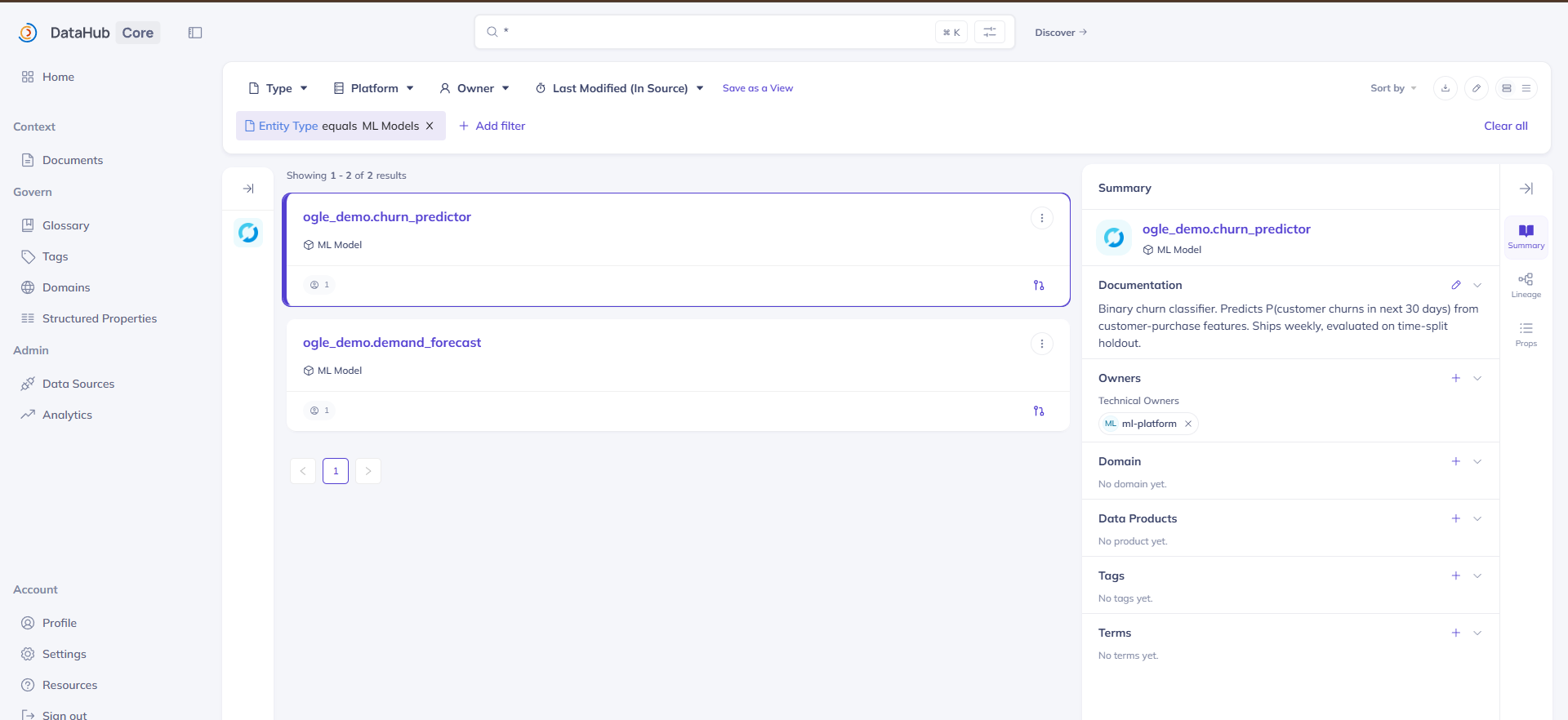View lineage icon on churn_predictor card
The image size is (1568, 720).
coord(1039,285)
